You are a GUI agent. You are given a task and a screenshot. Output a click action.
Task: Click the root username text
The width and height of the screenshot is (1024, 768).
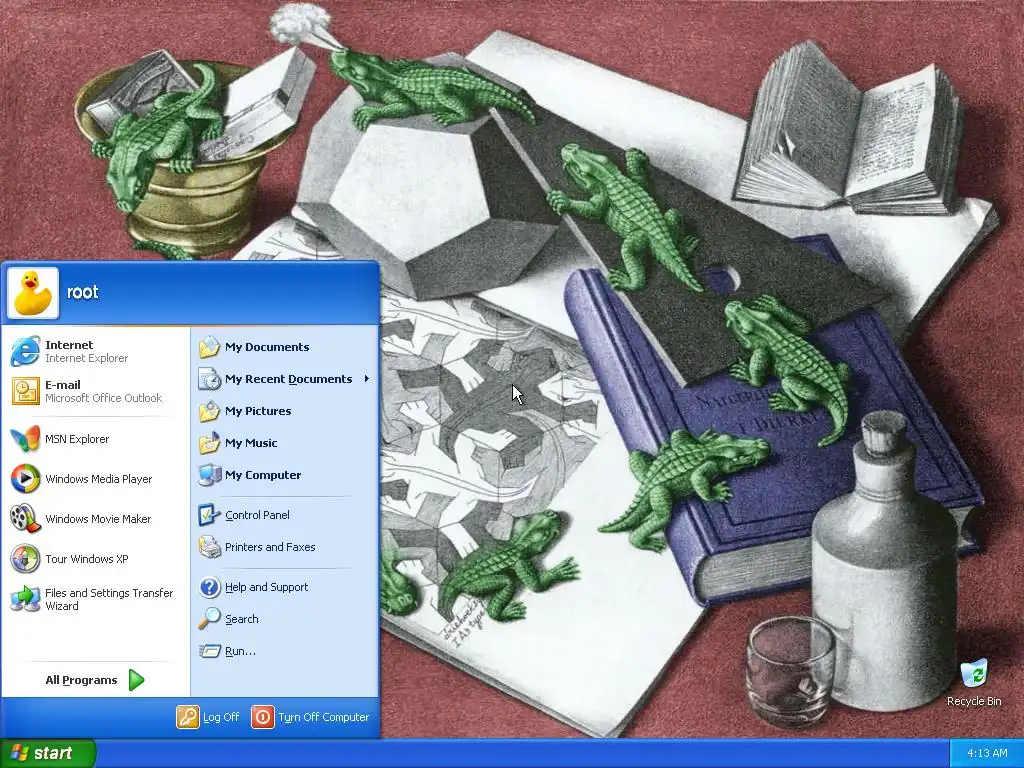(82, 292)
